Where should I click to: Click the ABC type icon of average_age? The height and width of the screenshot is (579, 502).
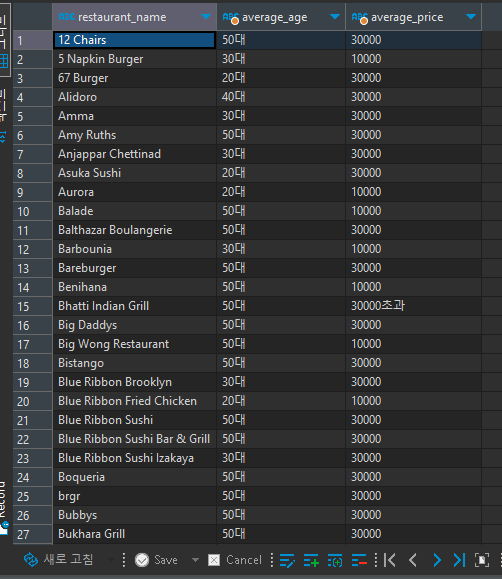tap(230, 17)
